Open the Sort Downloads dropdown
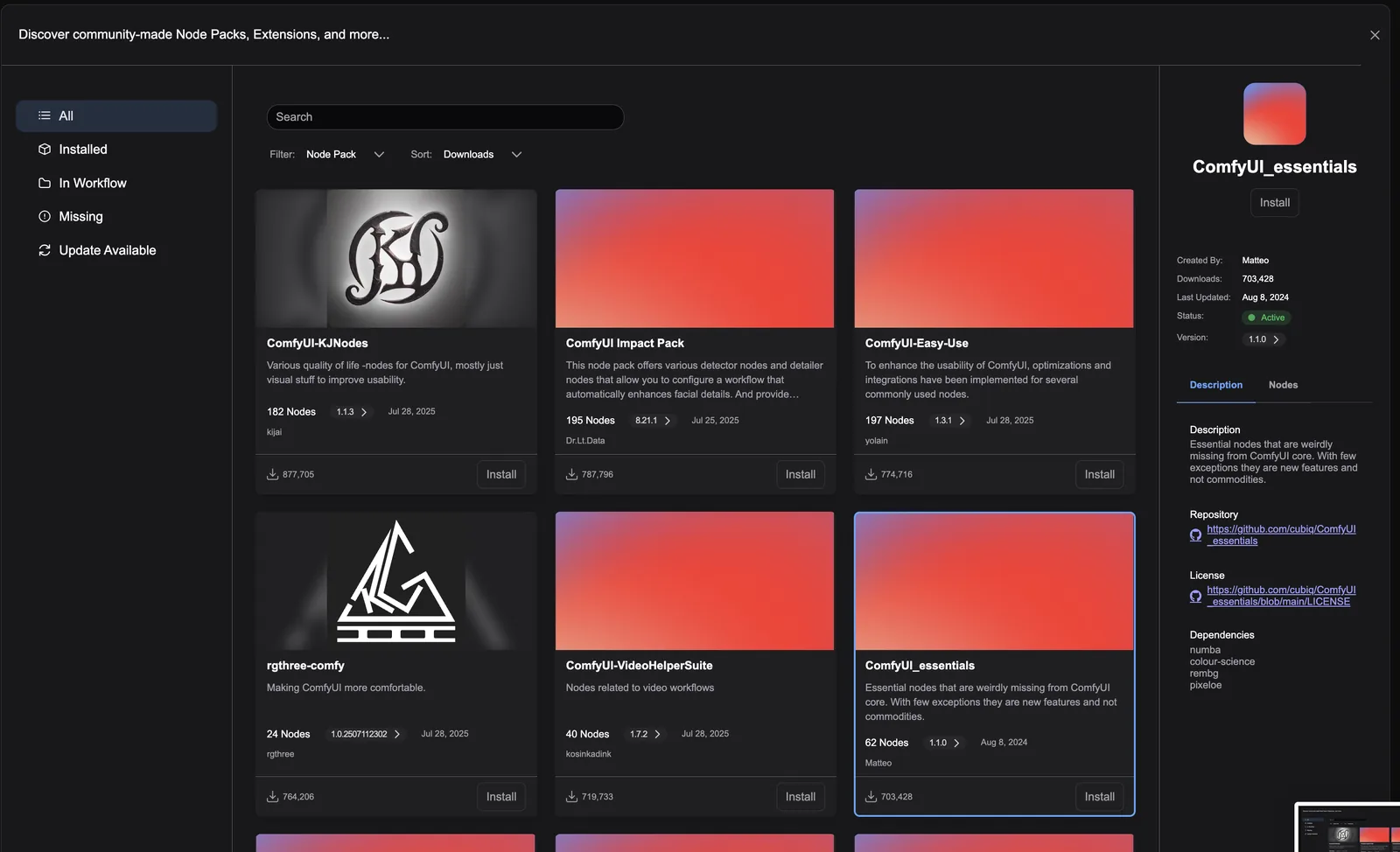The height and width of the screenshot is (852, 1400). (482, 154)
